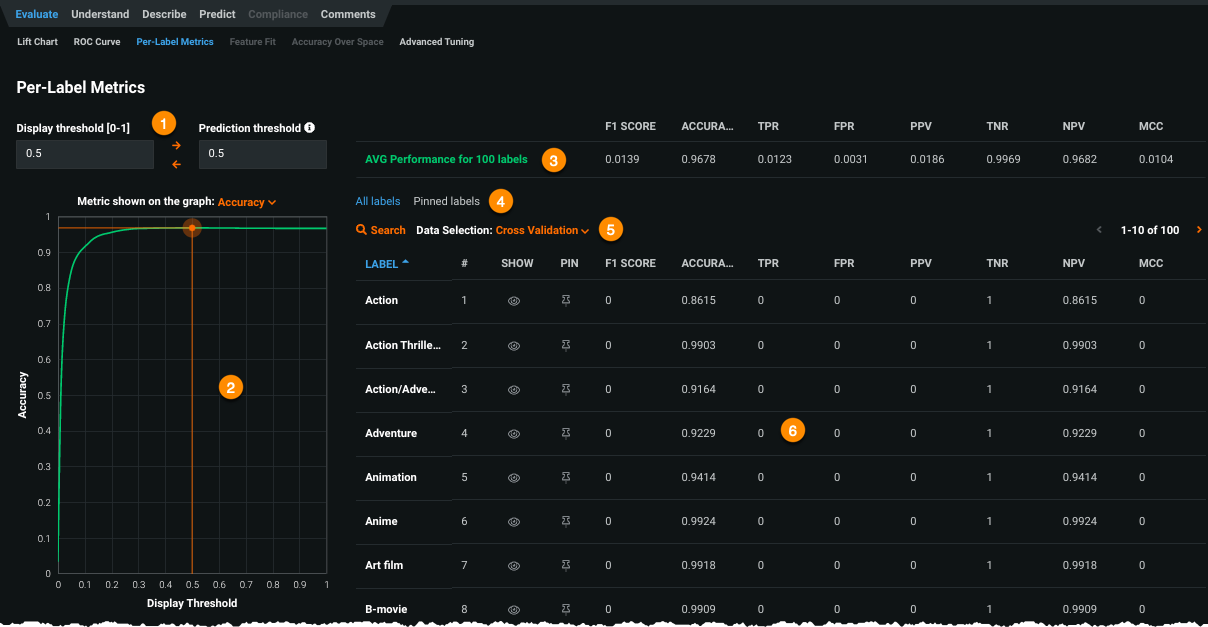Pin the Action label row
Screen dimensions: 1208x627
point(566,301)
